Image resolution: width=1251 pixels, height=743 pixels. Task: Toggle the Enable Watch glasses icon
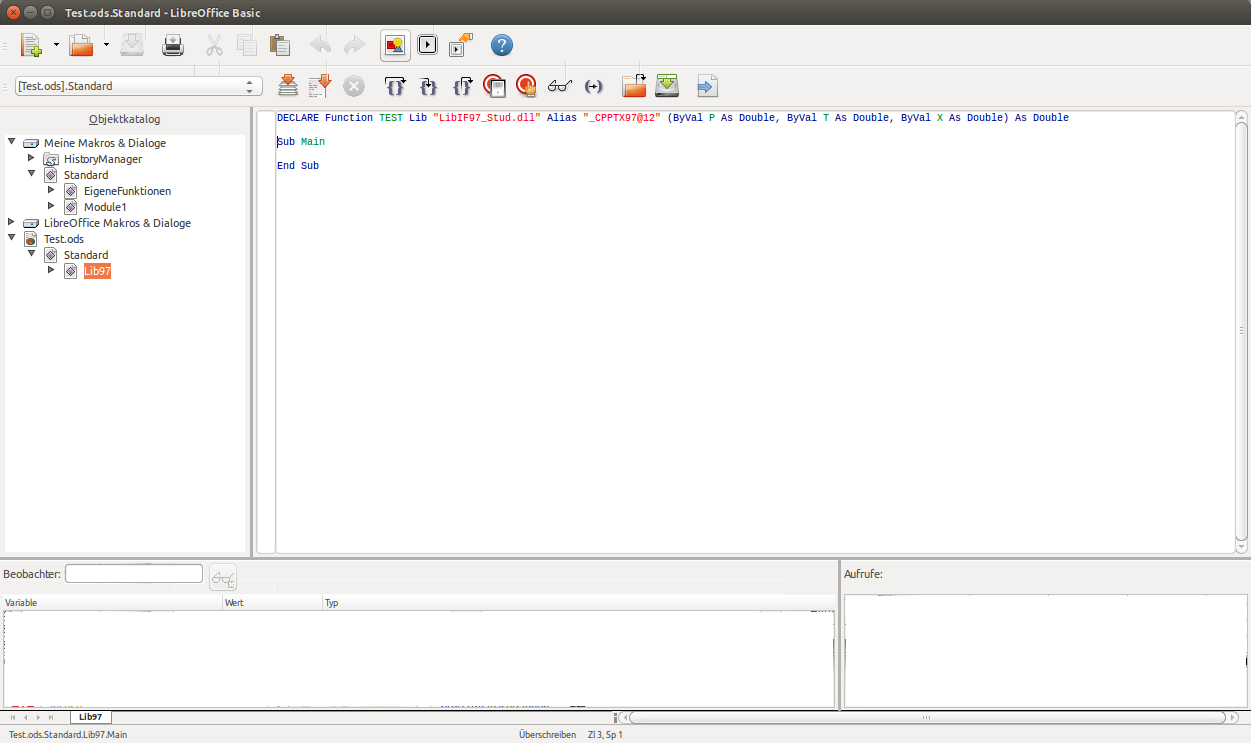(560, 86)
